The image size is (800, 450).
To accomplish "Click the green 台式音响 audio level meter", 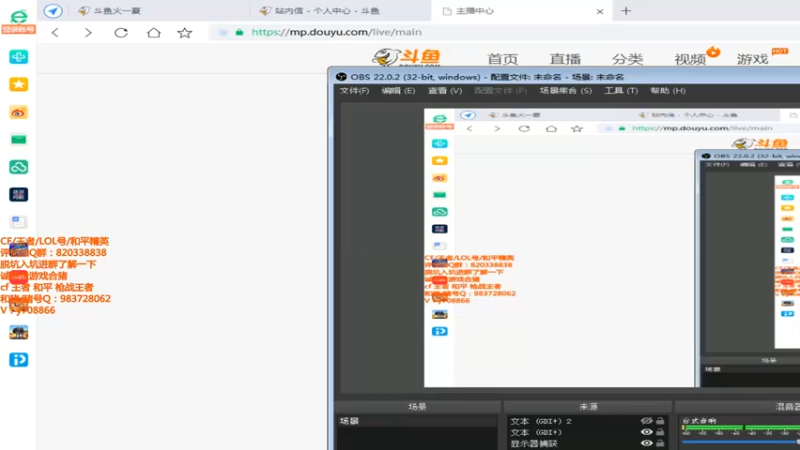I will (x=740, y=428).
